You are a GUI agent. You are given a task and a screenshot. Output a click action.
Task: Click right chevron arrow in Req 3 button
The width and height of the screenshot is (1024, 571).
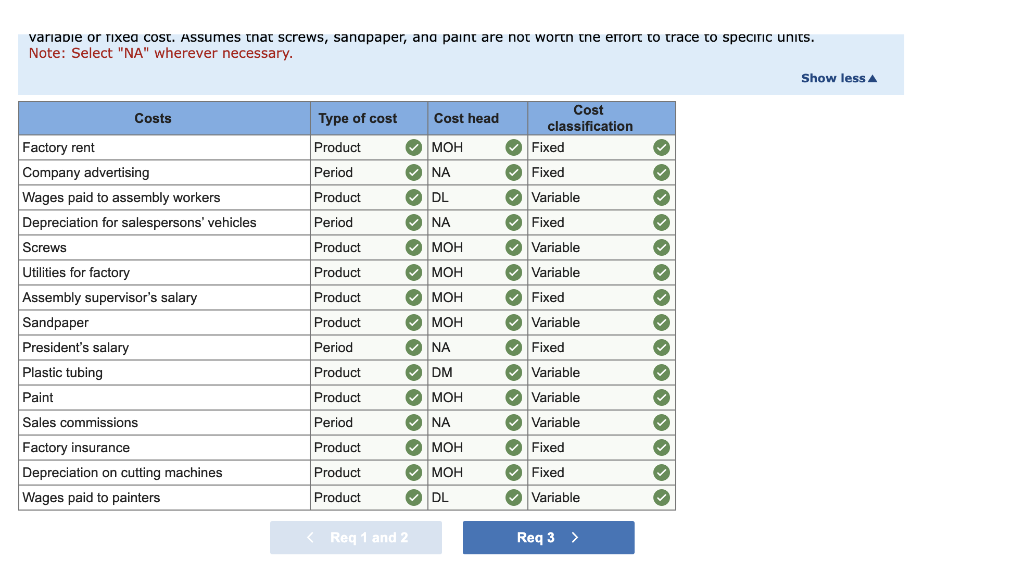tap(575, 538)
